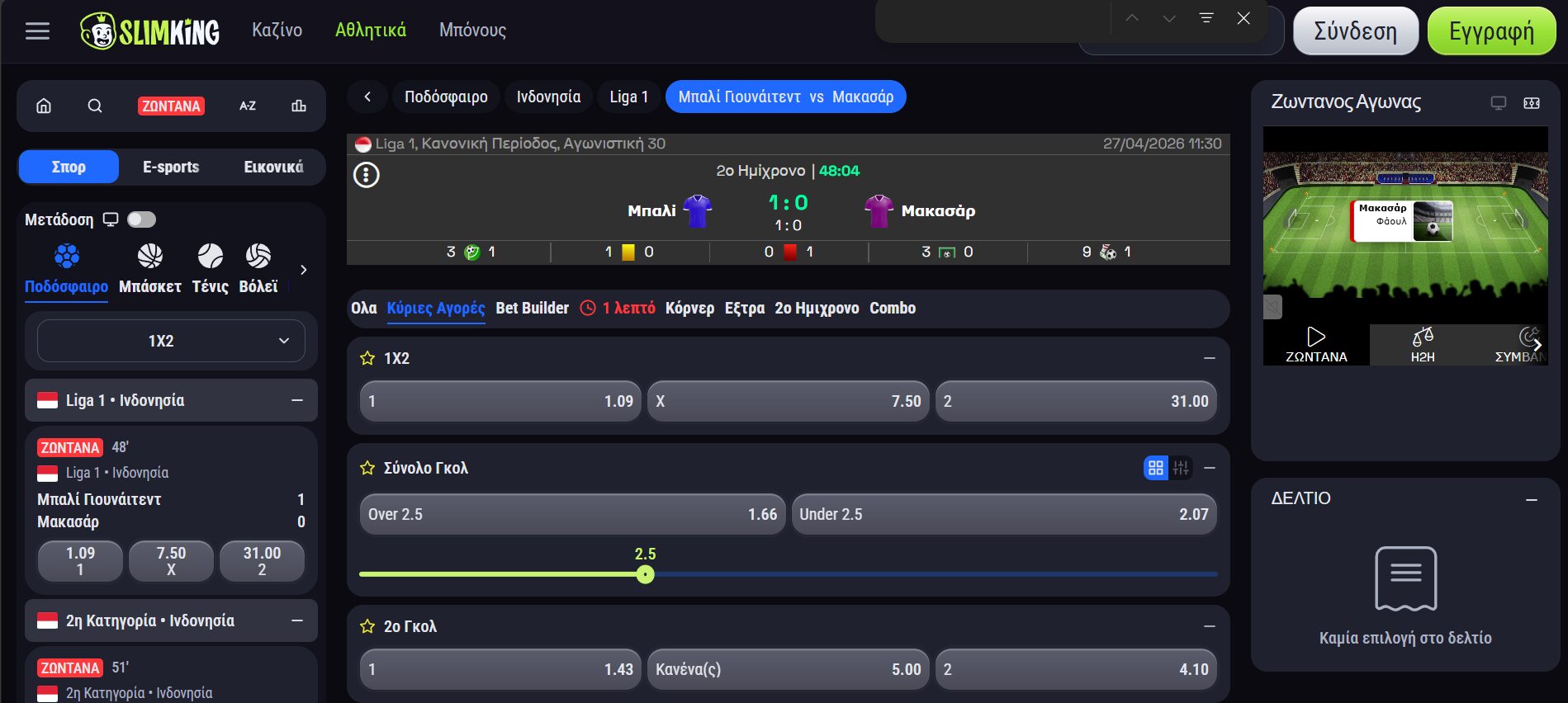Open the sidebar search icon
Image resolution: width=1568 pixels, height=703 pixels.
[x=95, y=106]
